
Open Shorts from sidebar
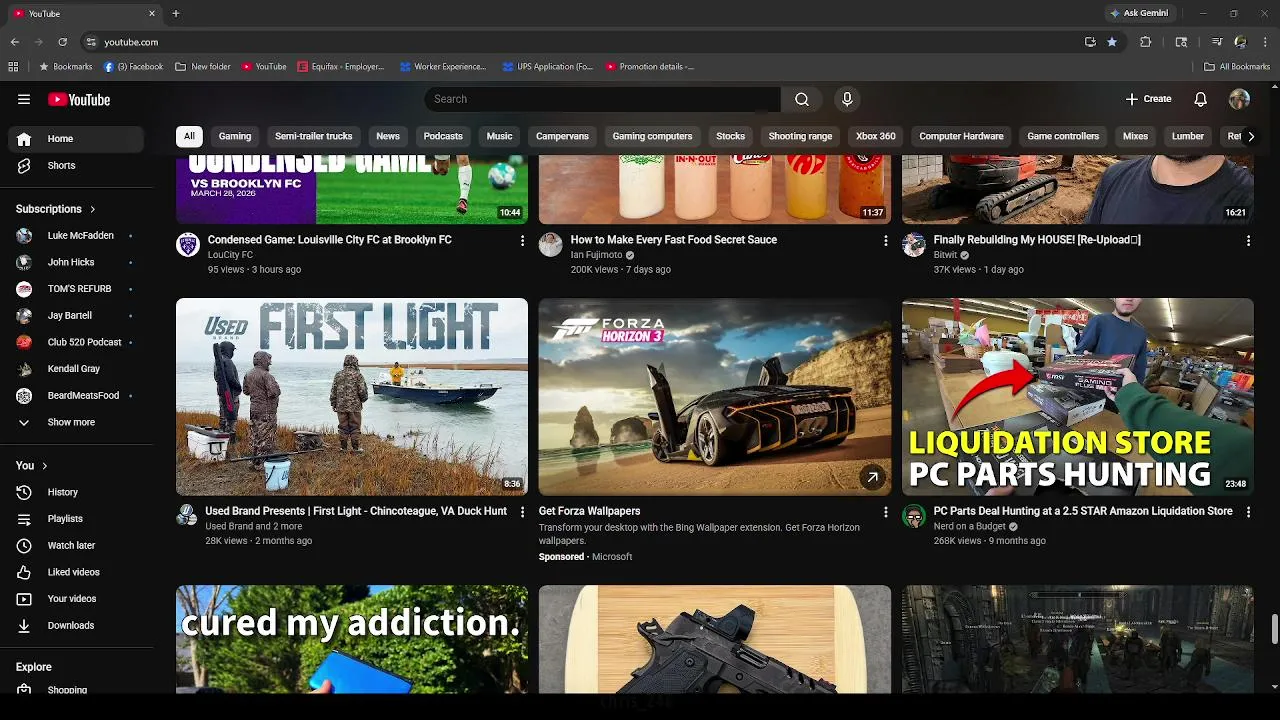click(x=76, y=165)
